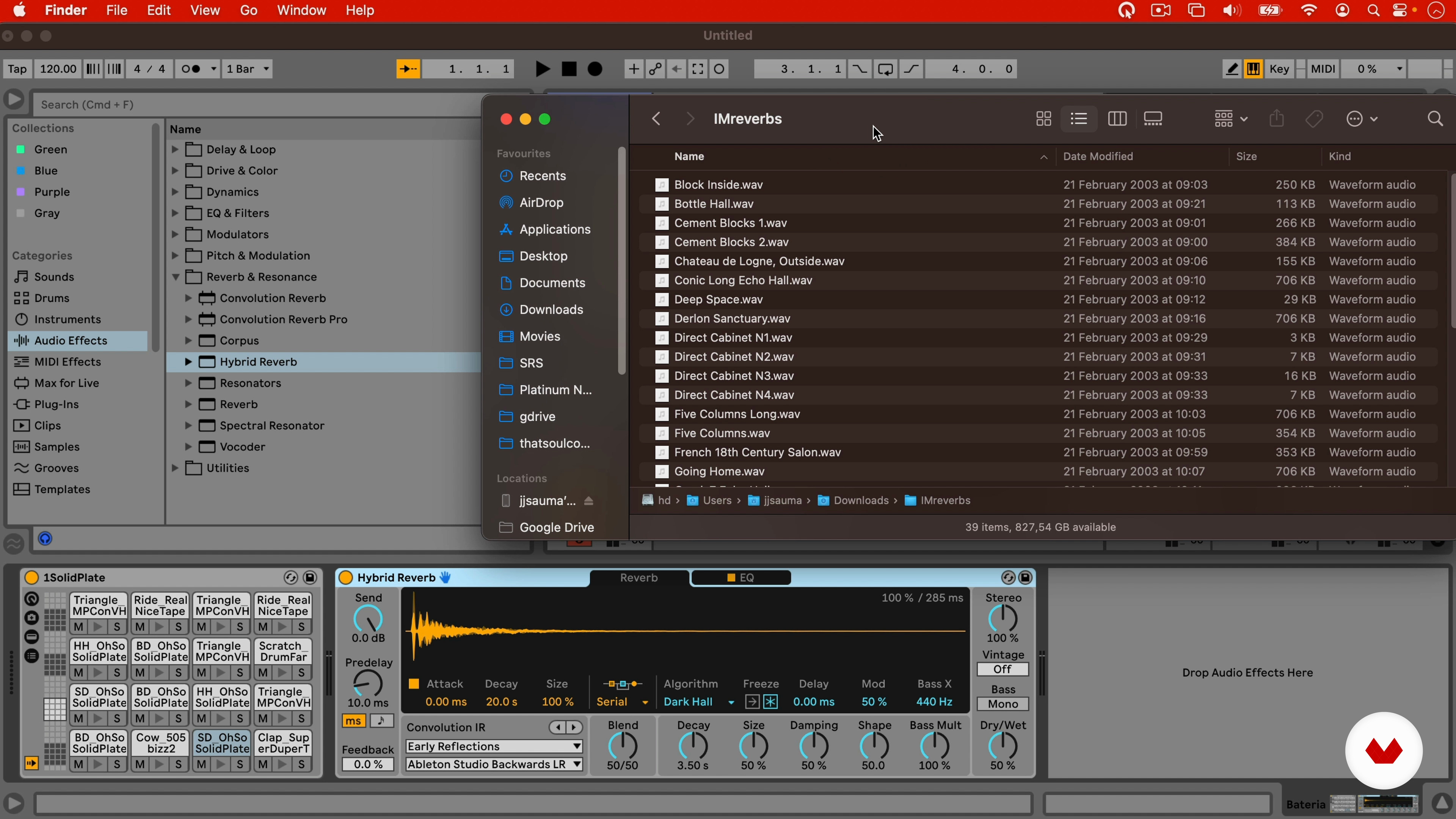This screenshot has width=1456, height=819.
Task: Toggle Draw Mode pencil button
Action: pos(1232,69)
